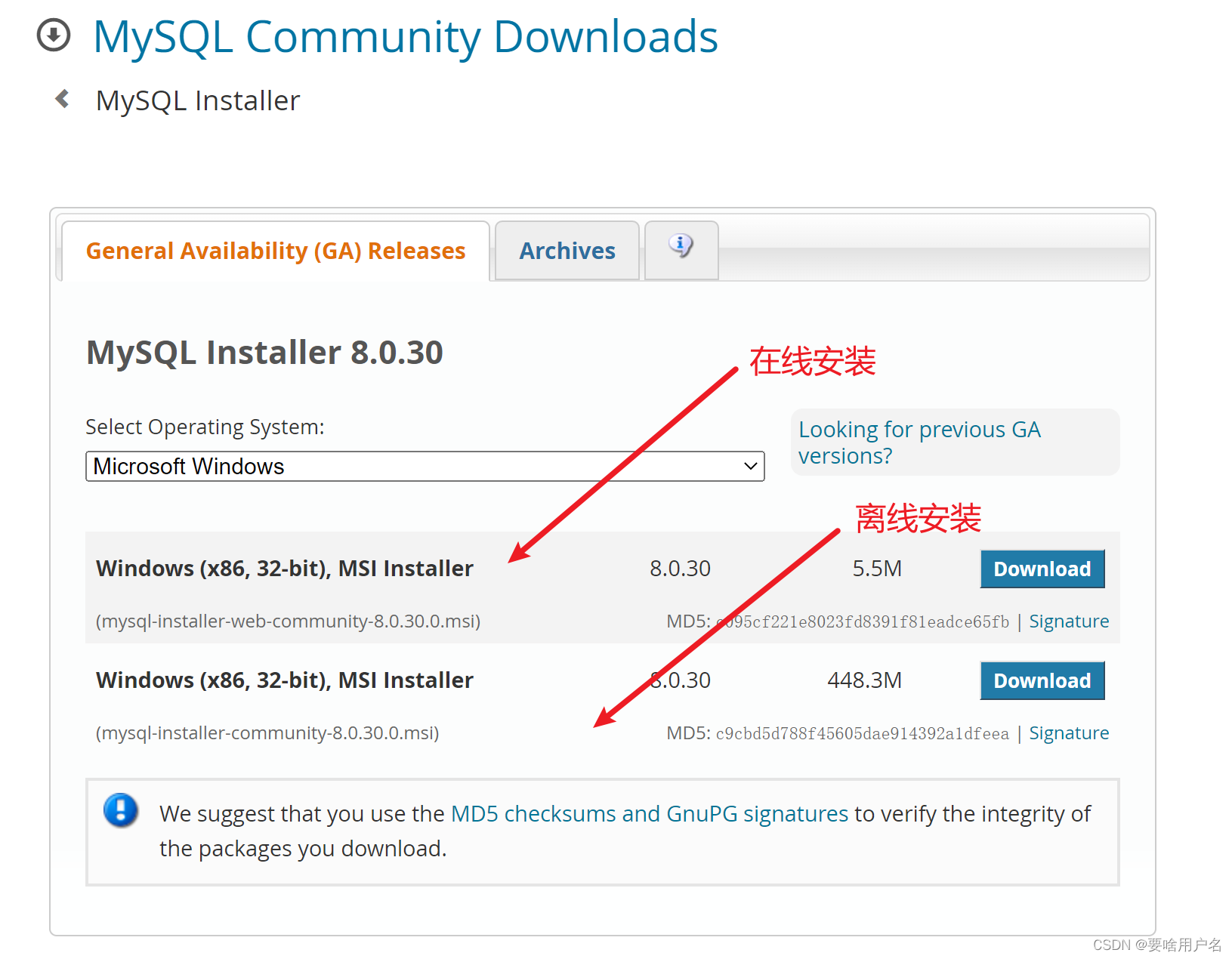Click the download arrow icon beside MySQL Community Downloads

(54, 35)
